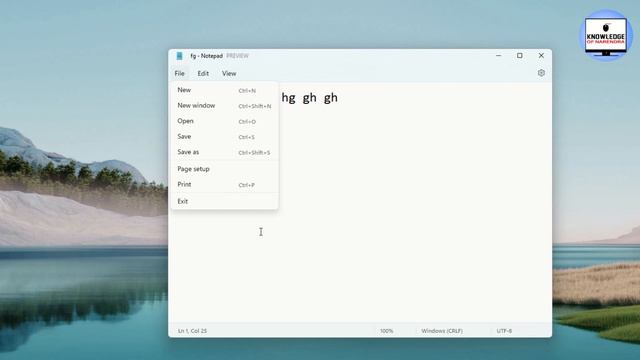Choose Exit to quit Notepad

point(224,201)
